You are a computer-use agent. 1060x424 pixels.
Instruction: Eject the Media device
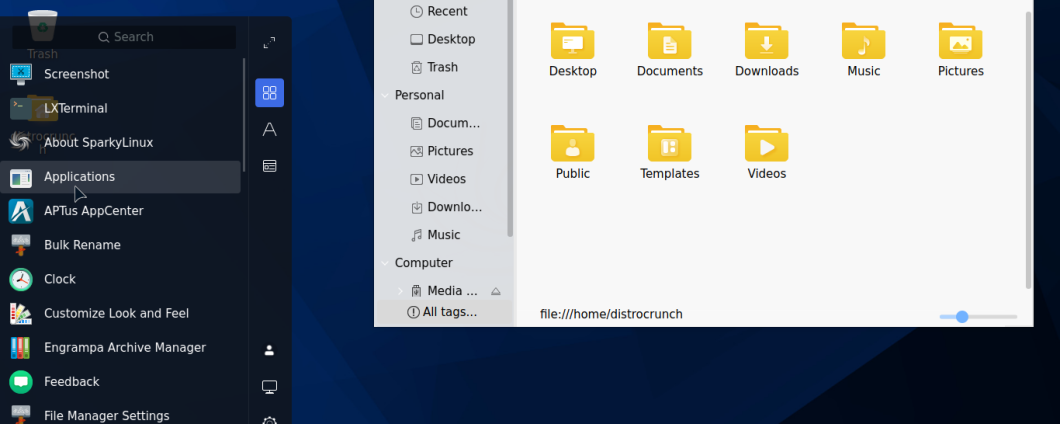coord(495,291)
